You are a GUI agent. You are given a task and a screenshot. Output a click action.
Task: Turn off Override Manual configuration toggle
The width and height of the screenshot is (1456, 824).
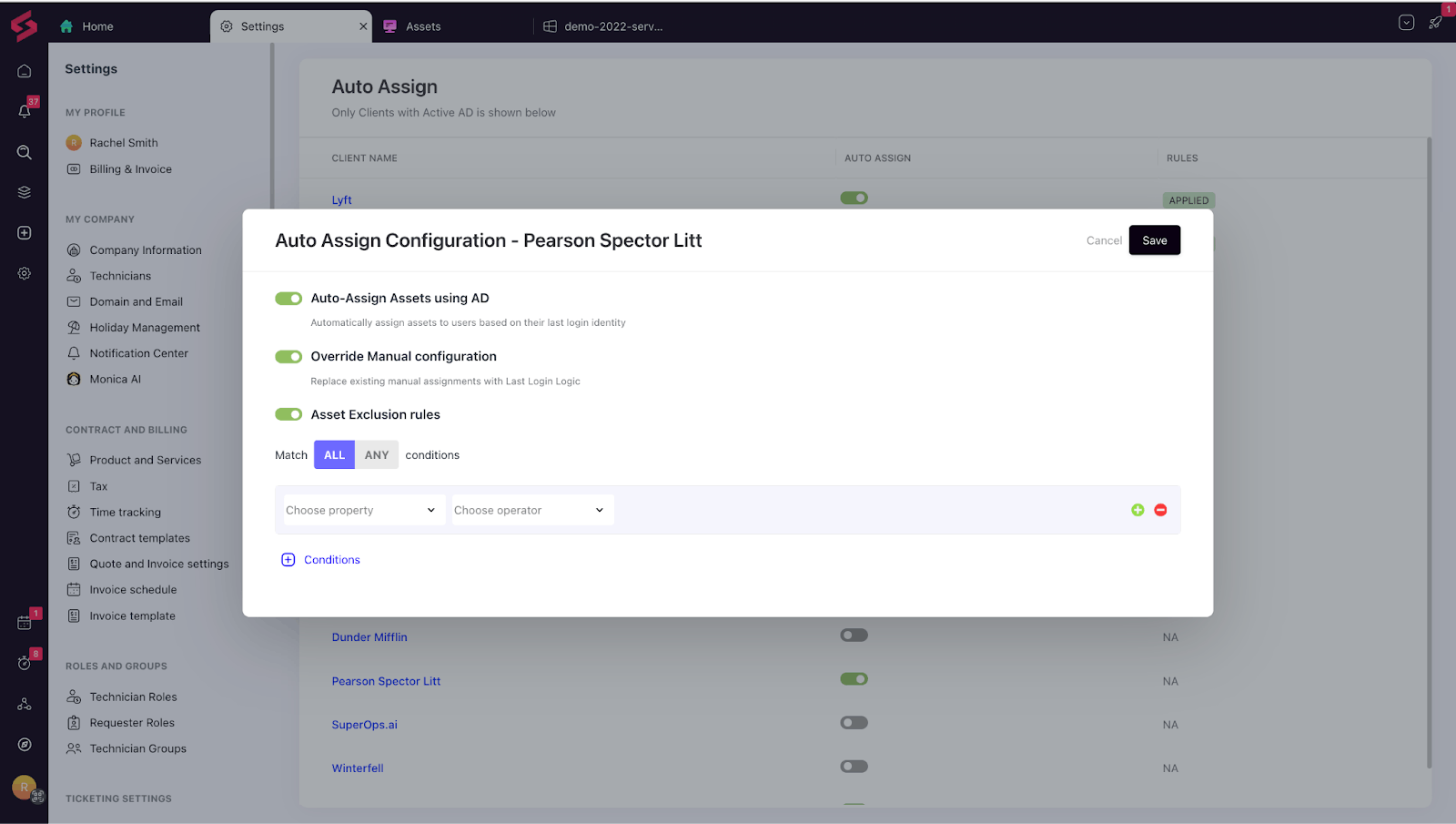pos(288,357)
